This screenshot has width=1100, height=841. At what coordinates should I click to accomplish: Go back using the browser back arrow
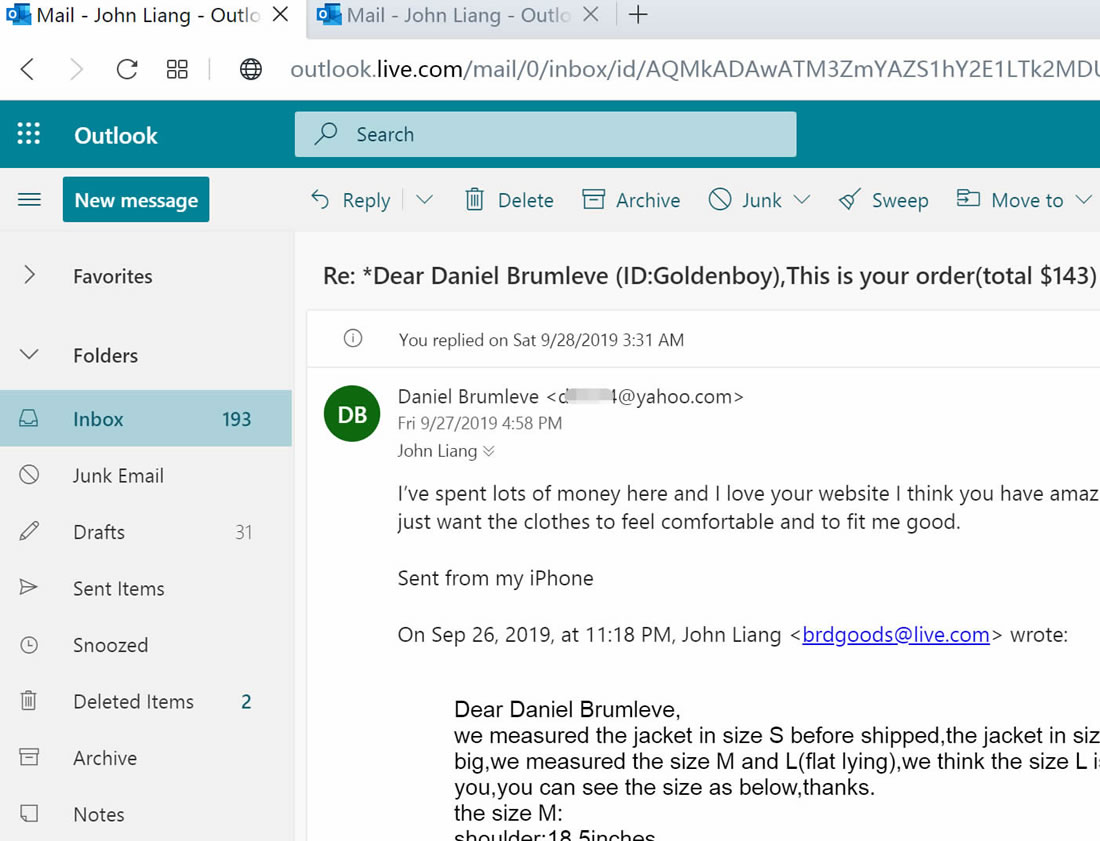(x=28, y=69)
